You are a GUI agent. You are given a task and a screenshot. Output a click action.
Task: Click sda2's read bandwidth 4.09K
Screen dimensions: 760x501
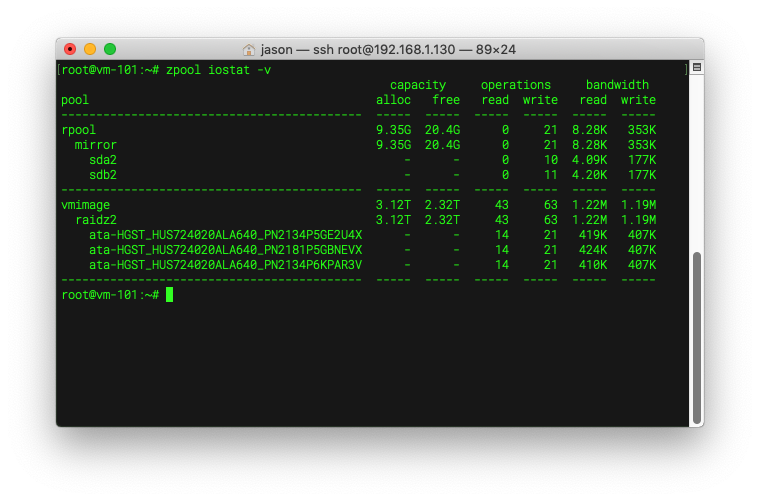click(589, 160)
